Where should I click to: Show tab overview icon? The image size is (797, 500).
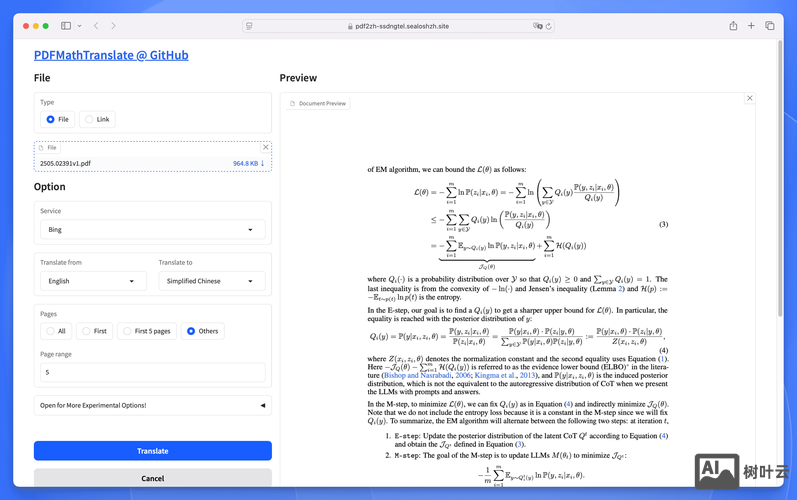tap(770, 25)
